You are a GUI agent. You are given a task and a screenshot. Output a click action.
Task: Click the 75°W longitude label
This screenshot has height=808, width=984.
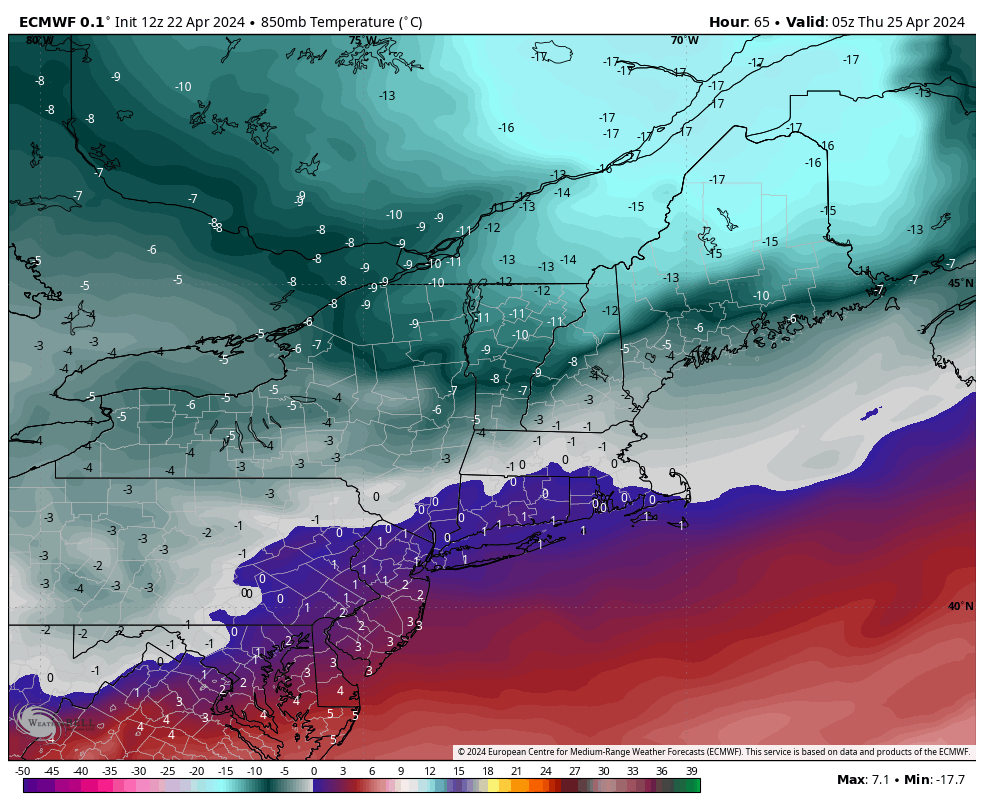[x=362, y=41]
